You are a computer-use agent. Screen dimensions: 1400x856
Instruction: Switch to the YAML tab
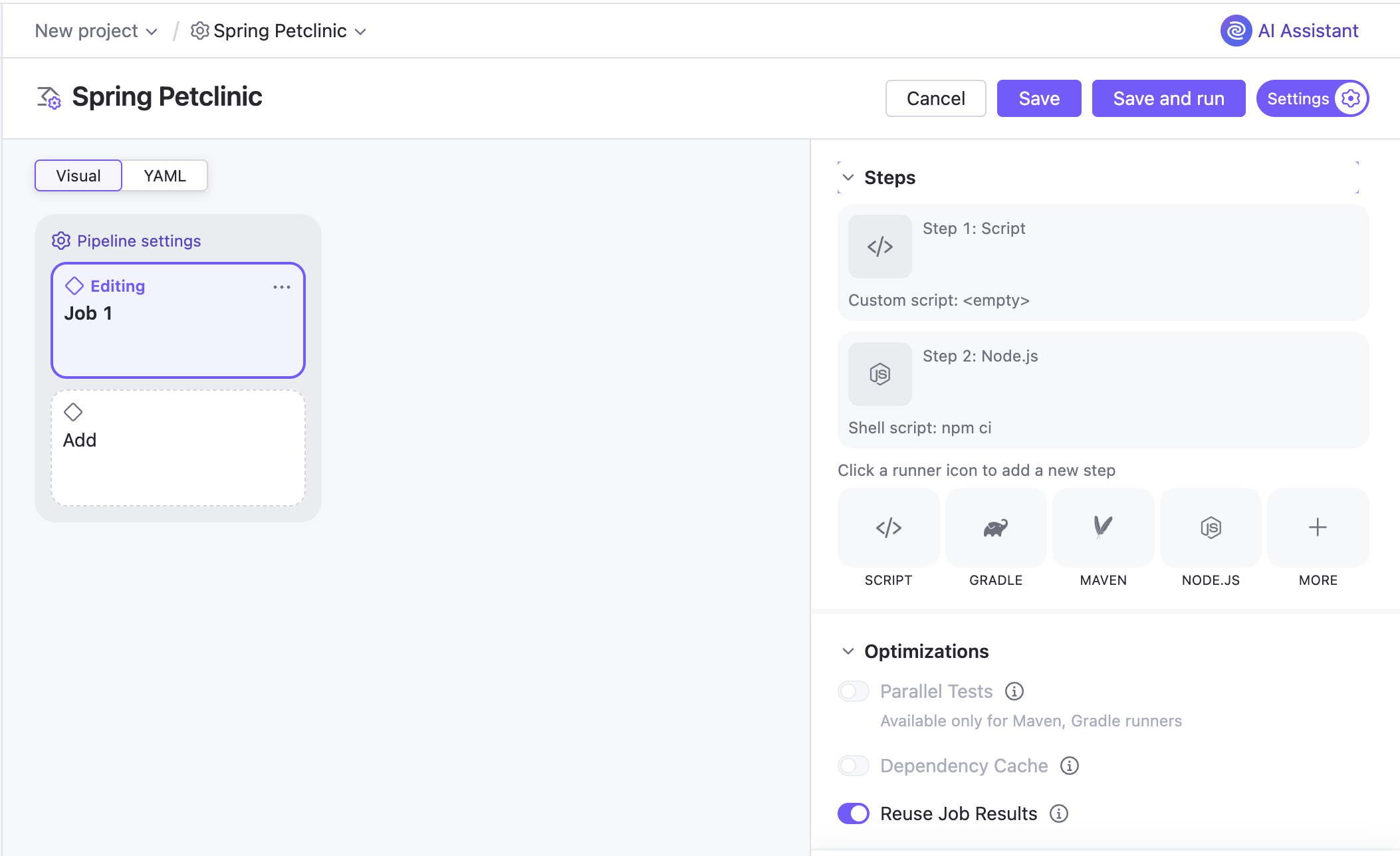[165, 175]
